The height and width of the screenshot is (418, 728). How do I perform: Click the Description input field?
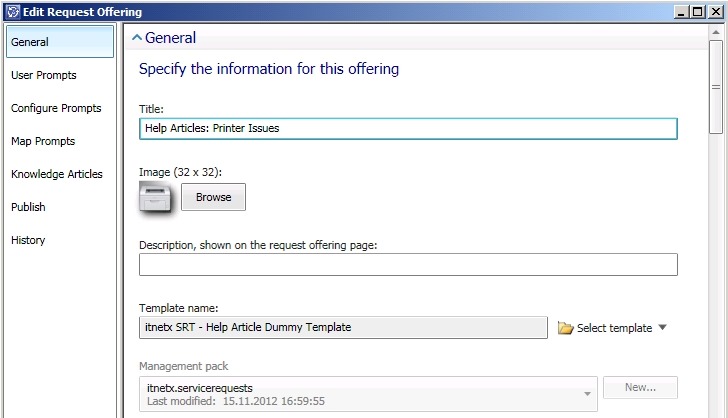(x=408, y=265)
